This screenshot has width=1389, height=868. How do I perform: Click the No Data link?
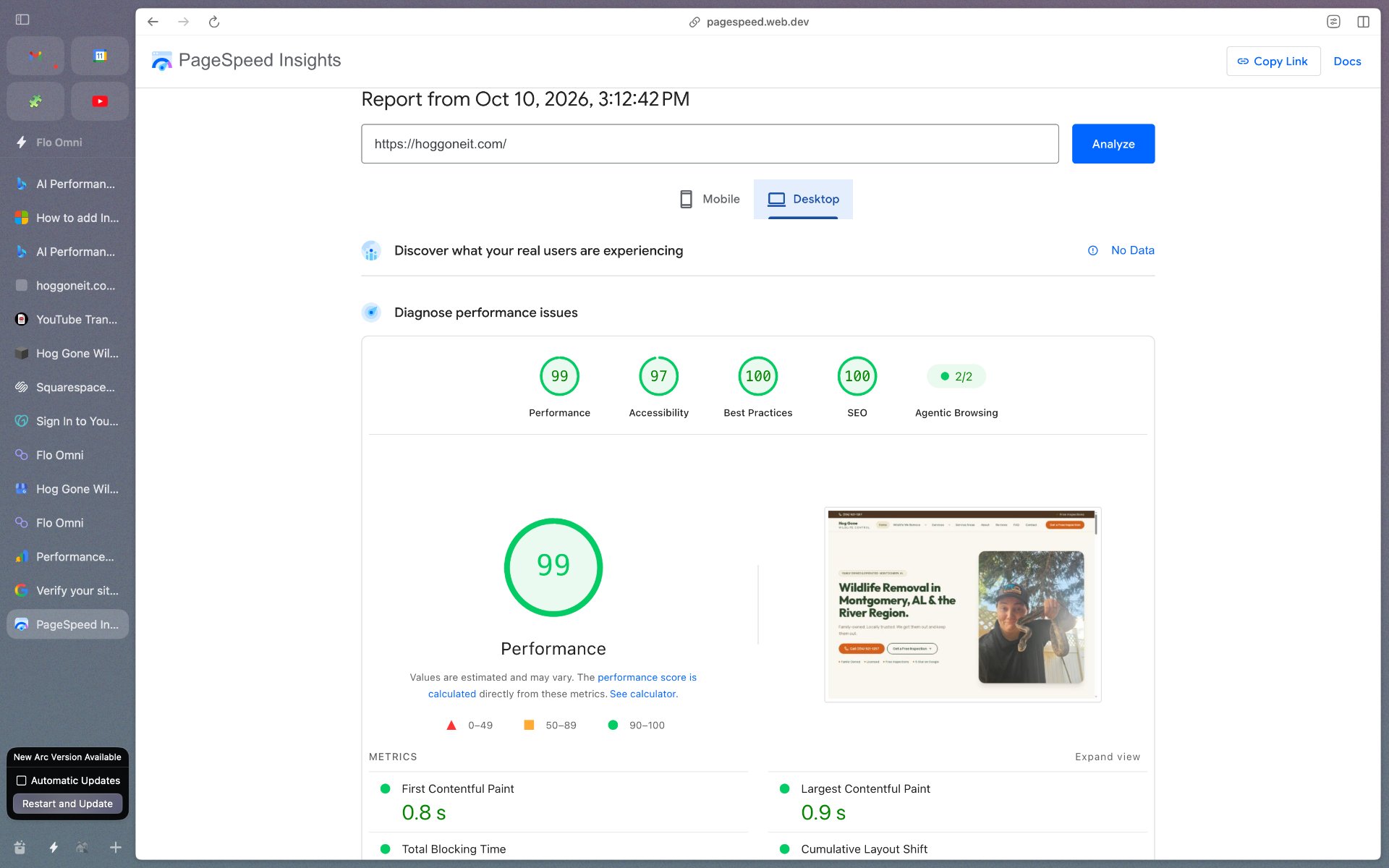[1133, 250]
